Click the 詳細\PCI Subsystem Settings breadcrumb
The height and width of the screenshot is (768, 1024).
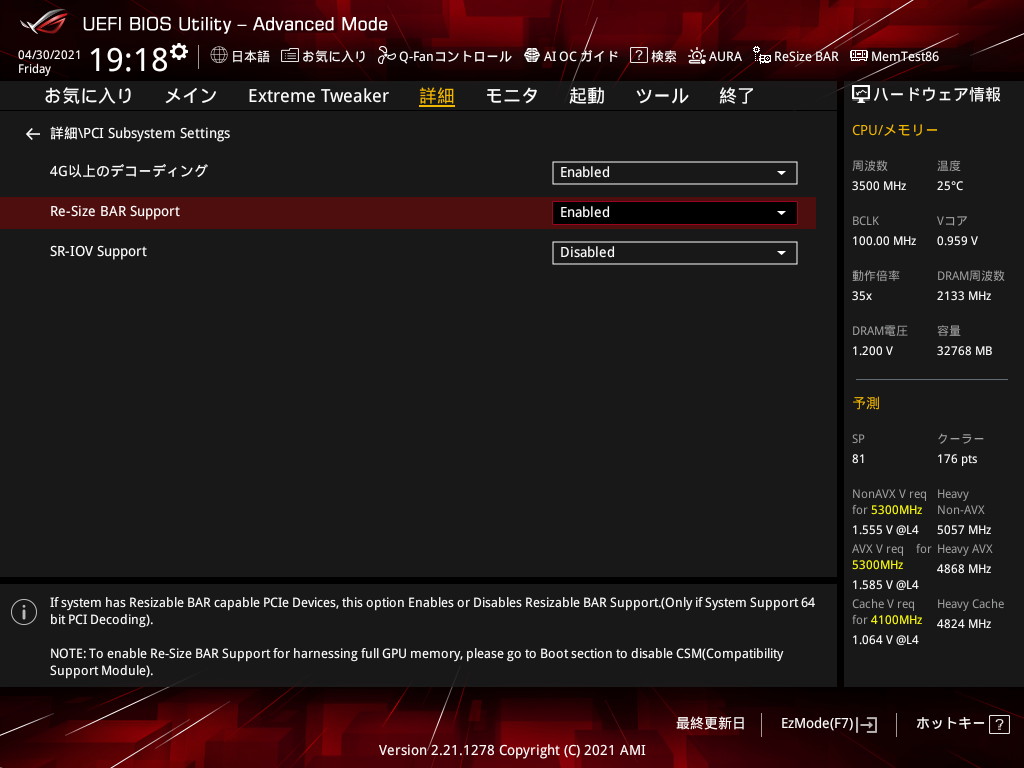[x=140, y=133]
